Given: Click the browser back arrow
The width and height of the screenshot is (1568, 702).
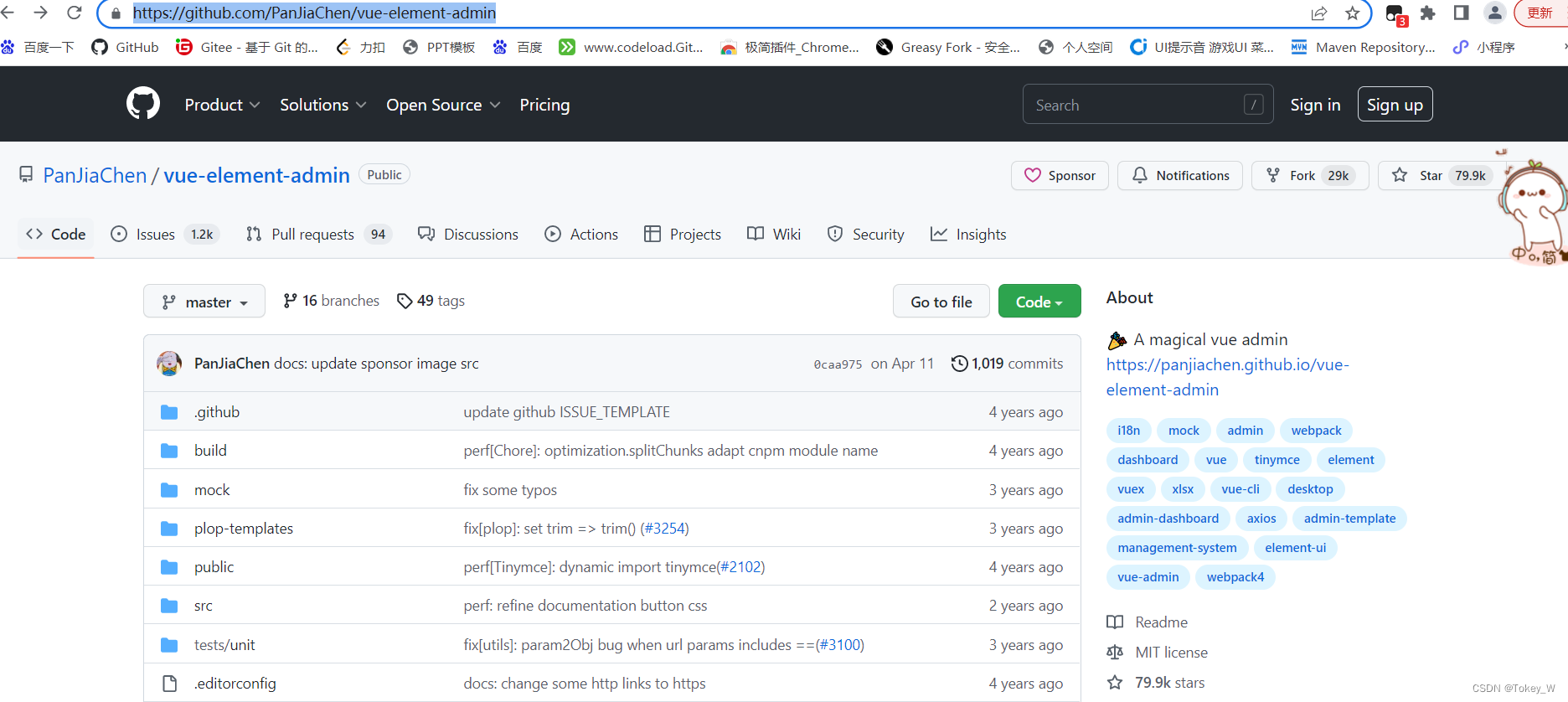Looking at the screenshot, I should pyautogui.click(x=8, y=13).
